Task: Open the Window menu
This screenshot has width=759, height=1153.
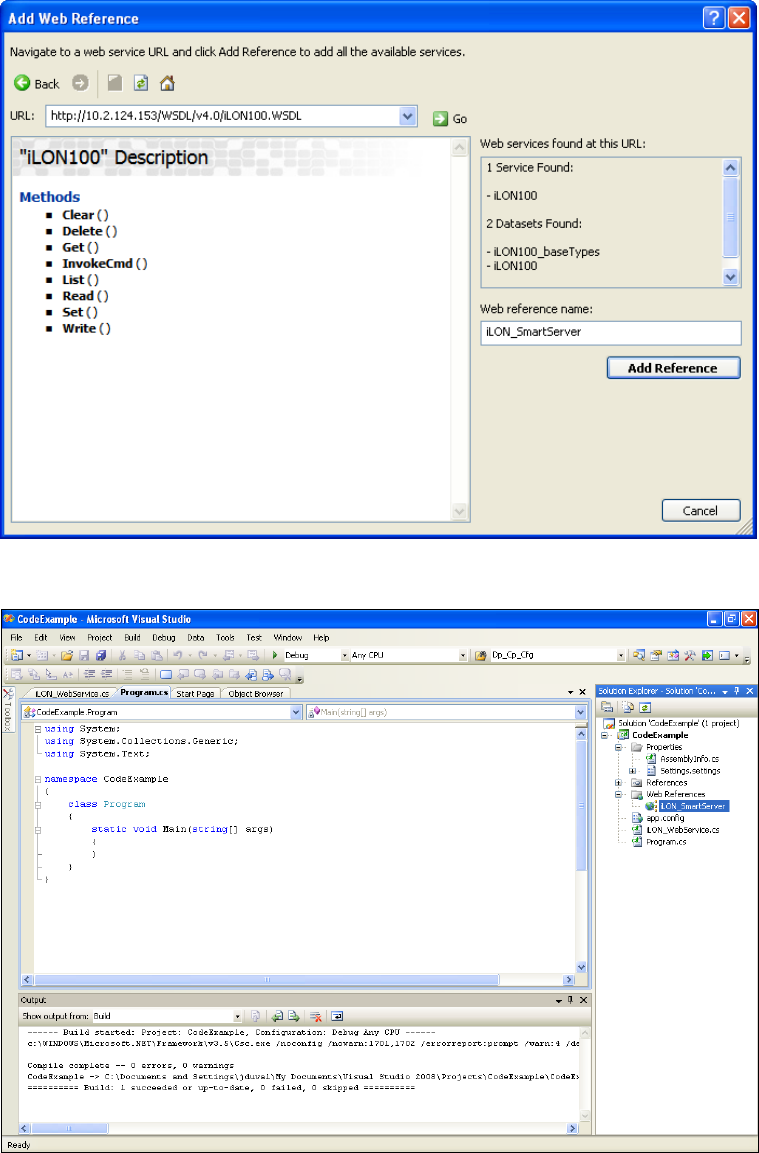Action: [x=287, y=637]
